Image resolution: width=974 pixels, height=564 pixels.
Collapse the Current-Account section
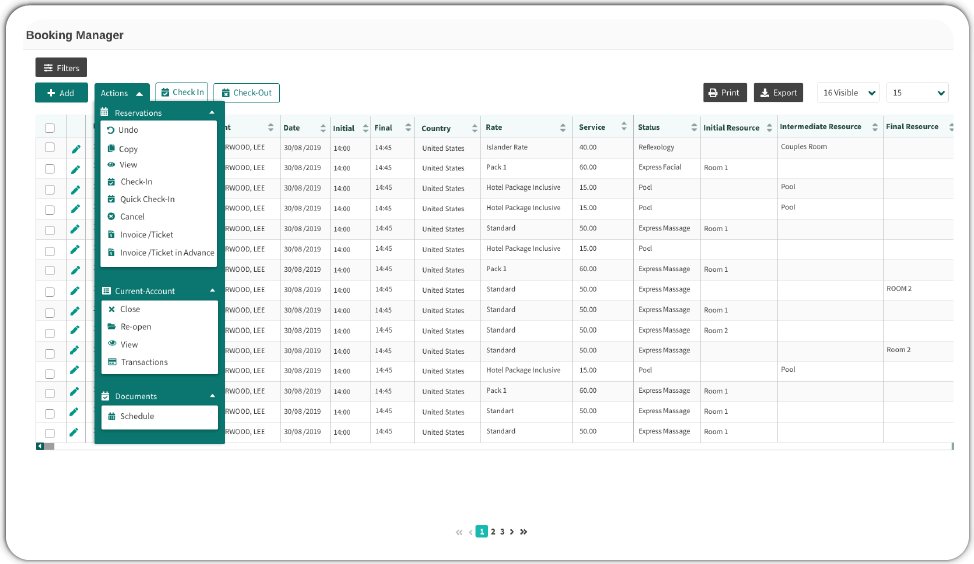[x=212, y=291]
